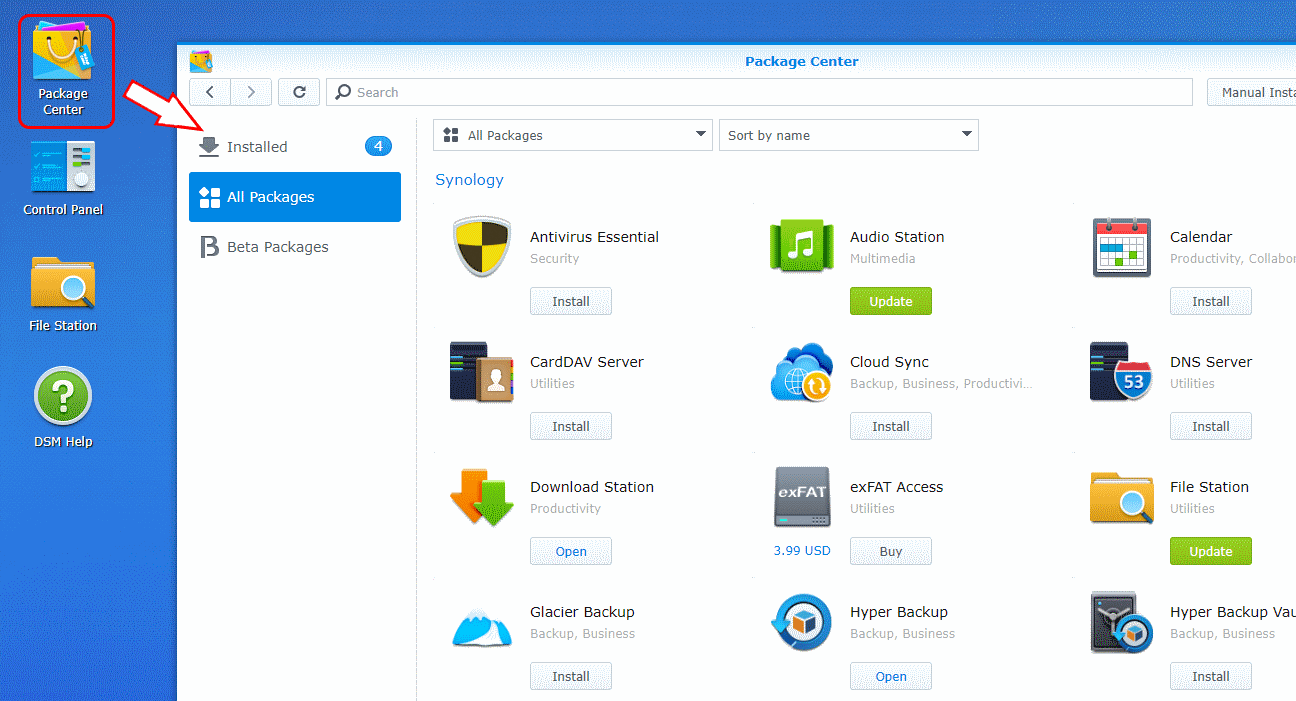Click the Antivirus Essential package name
This screenshot has width=1296, height=701.
594,237
